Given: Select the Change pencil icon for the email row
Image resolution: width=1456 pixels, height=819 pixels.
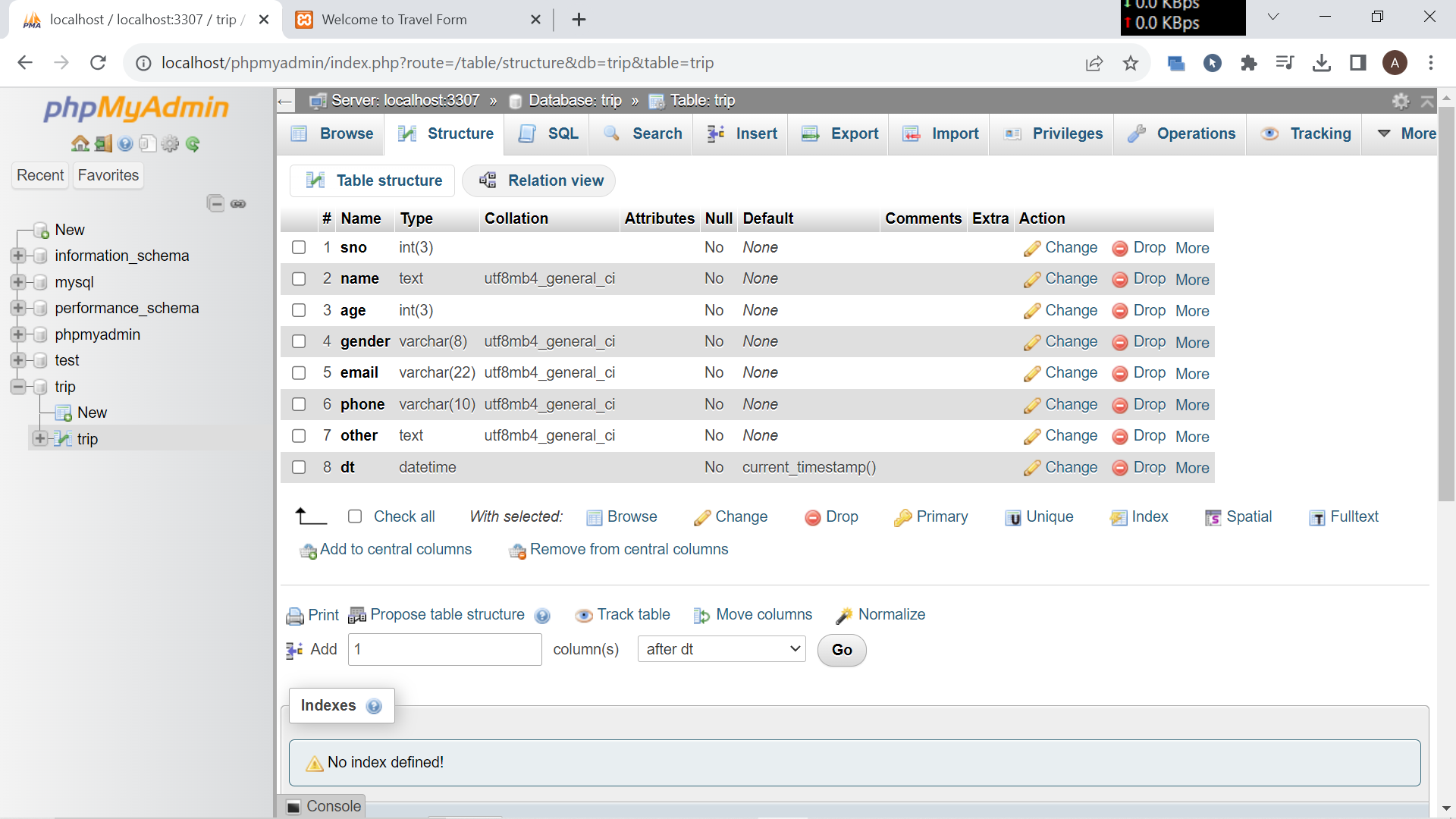Looking at the screenshot, I should [1033, 373].
